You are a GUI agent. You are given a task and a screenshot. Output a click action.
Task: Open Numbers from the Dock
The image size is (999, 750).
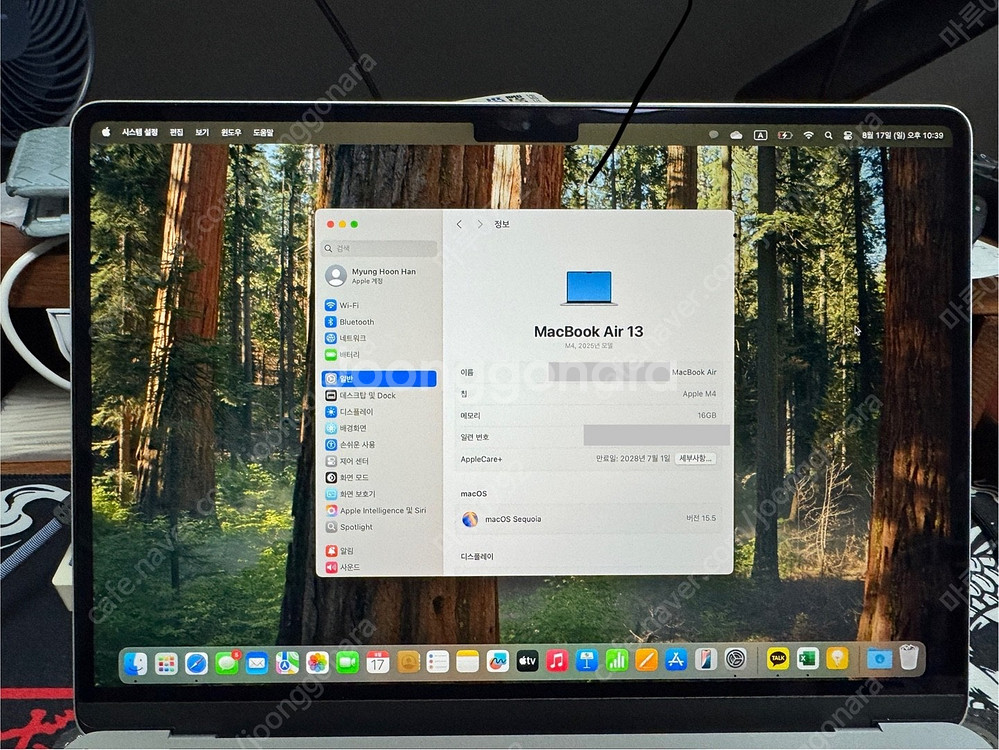617,660
